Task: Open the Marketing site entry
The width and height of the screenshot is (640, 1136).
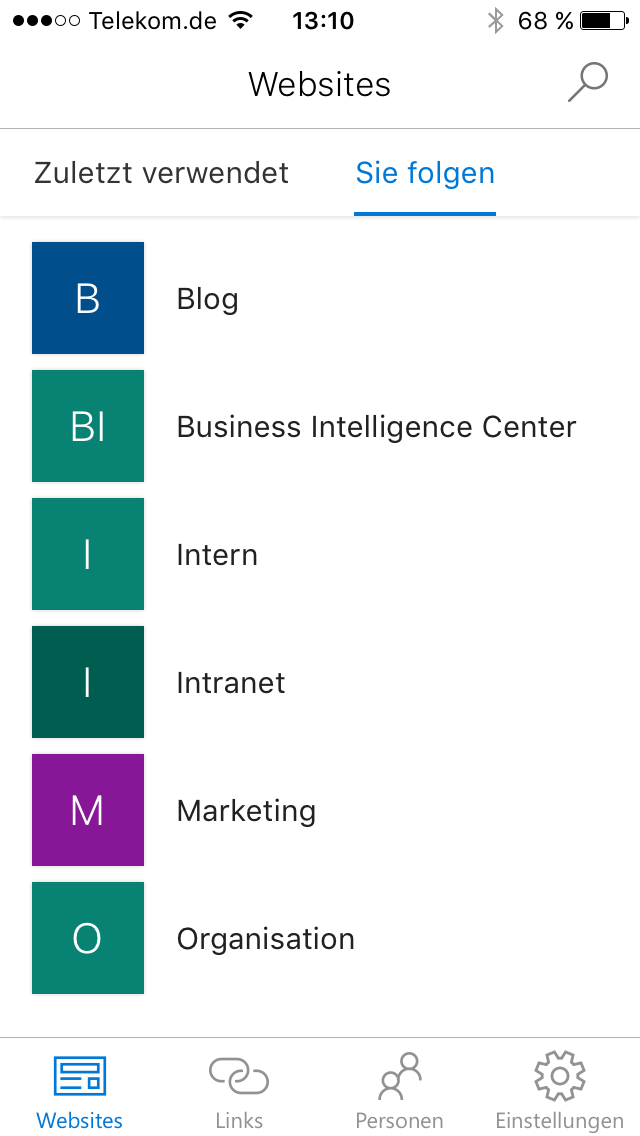Action: pyautogui.click(x=246, y=811)
